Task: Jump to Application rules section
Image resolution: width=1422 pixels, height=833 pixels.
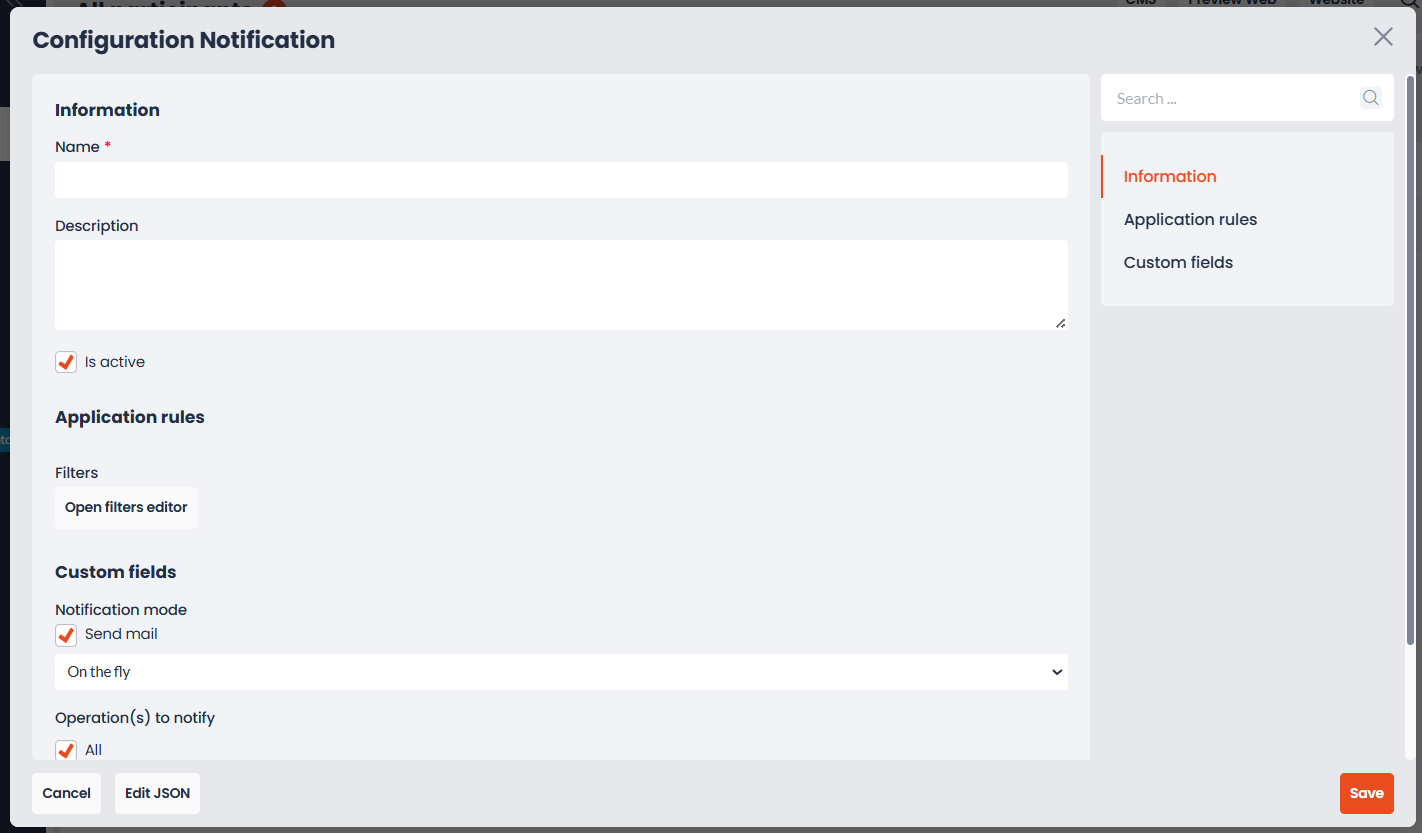Action: [1190, 219]
